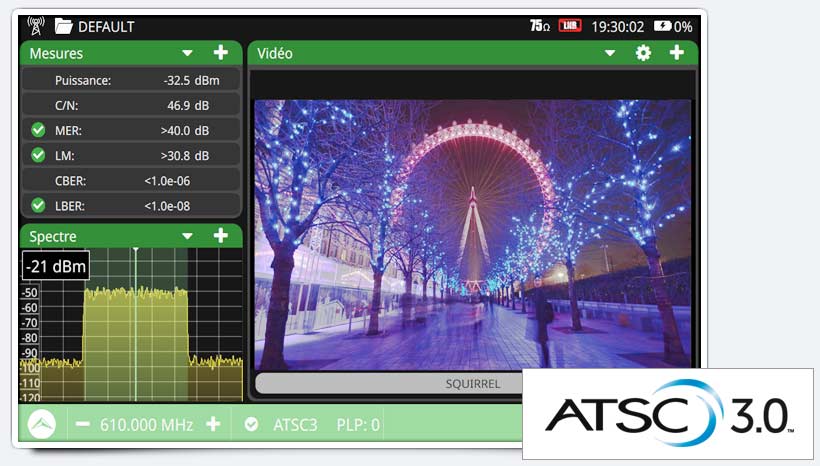Click the Mesures panel title
Screen dimensions: 820x466
click(x=56, y=53)
